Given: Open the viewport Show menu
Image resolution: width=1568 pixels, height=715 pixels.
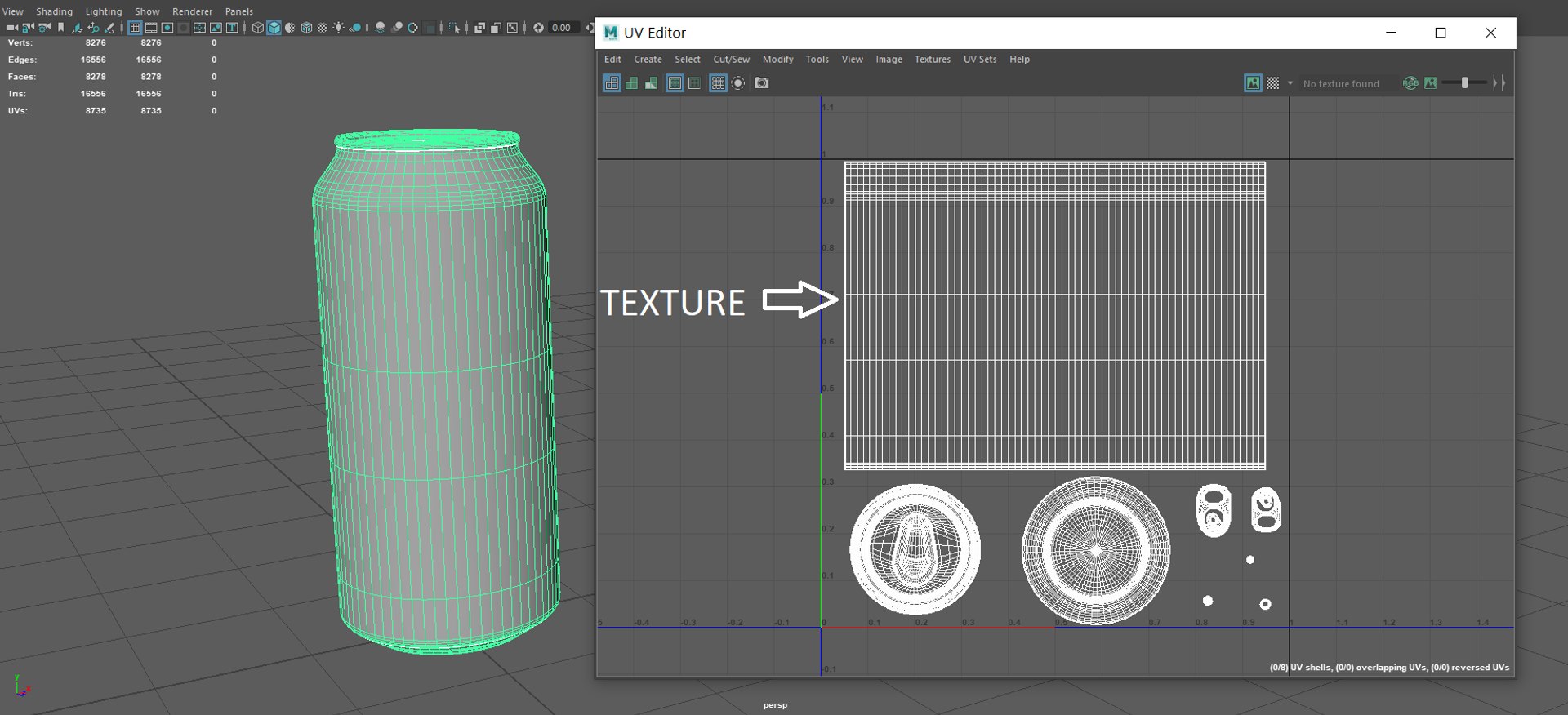Looking at the screenshot, I should [x=147, y=11].
